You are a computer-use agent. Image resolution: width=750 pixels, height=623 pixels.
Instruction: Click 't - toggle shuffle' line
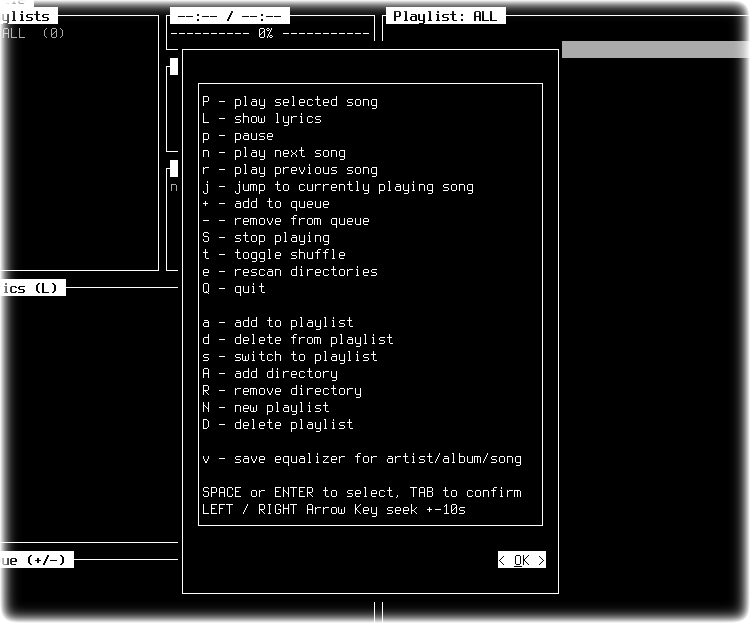coord(274,254)
